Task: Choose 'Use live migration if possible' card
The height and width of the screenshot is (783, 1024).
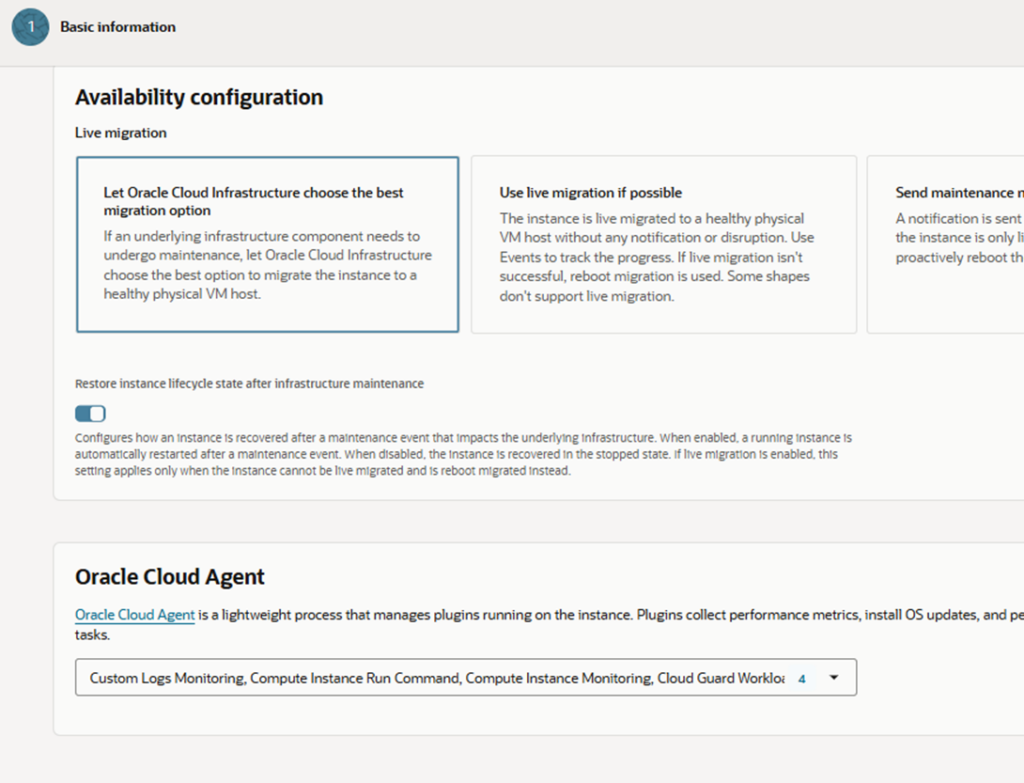Action: (x=663, y=244)
